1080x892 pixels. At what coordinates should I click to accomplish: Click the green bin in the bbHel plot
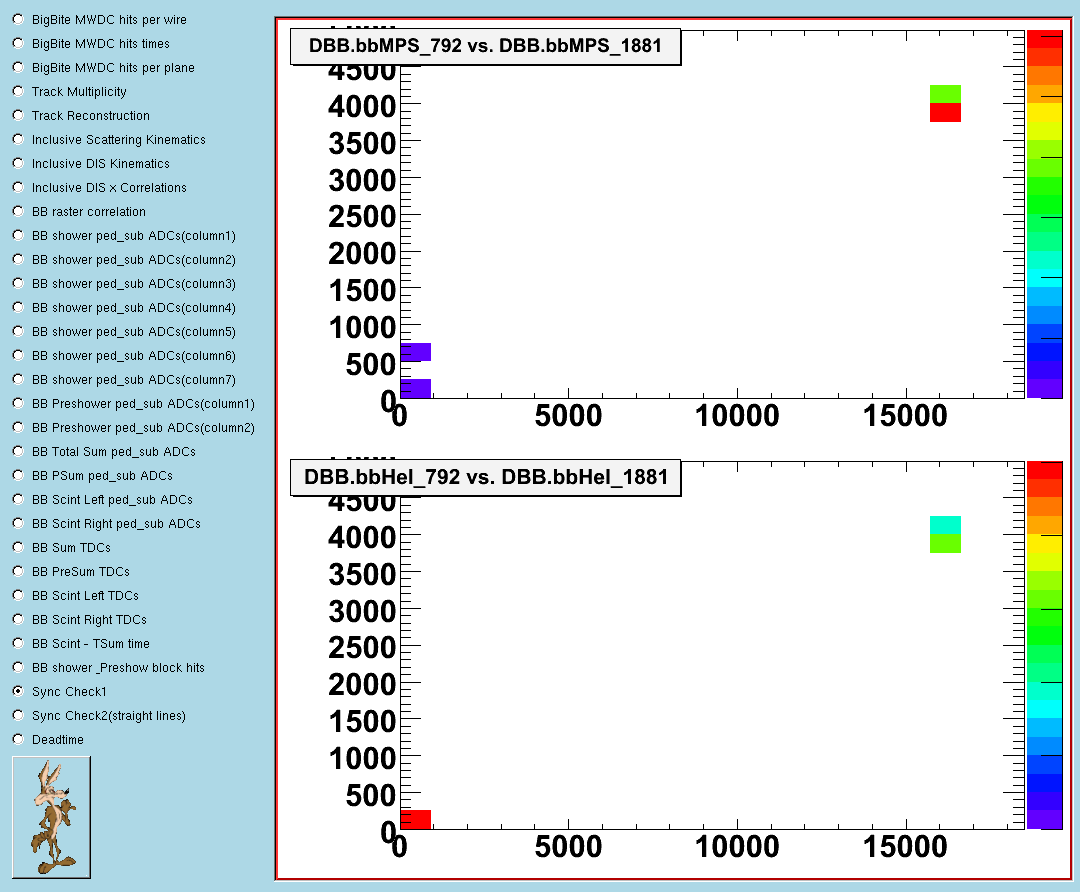pyautogui.click(x=945, y=543)
